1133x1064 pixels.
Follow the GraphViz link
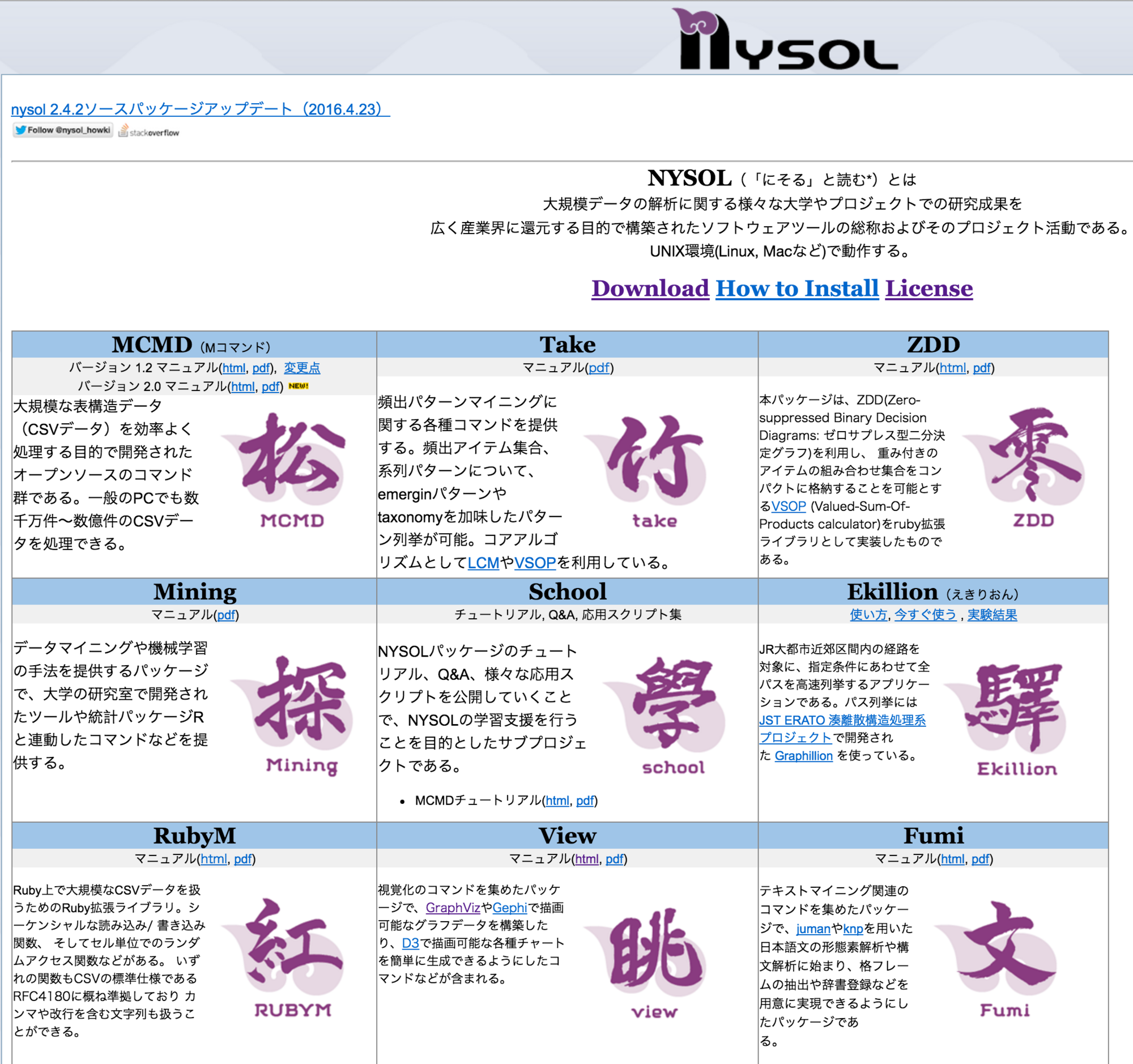pos(453,908)
